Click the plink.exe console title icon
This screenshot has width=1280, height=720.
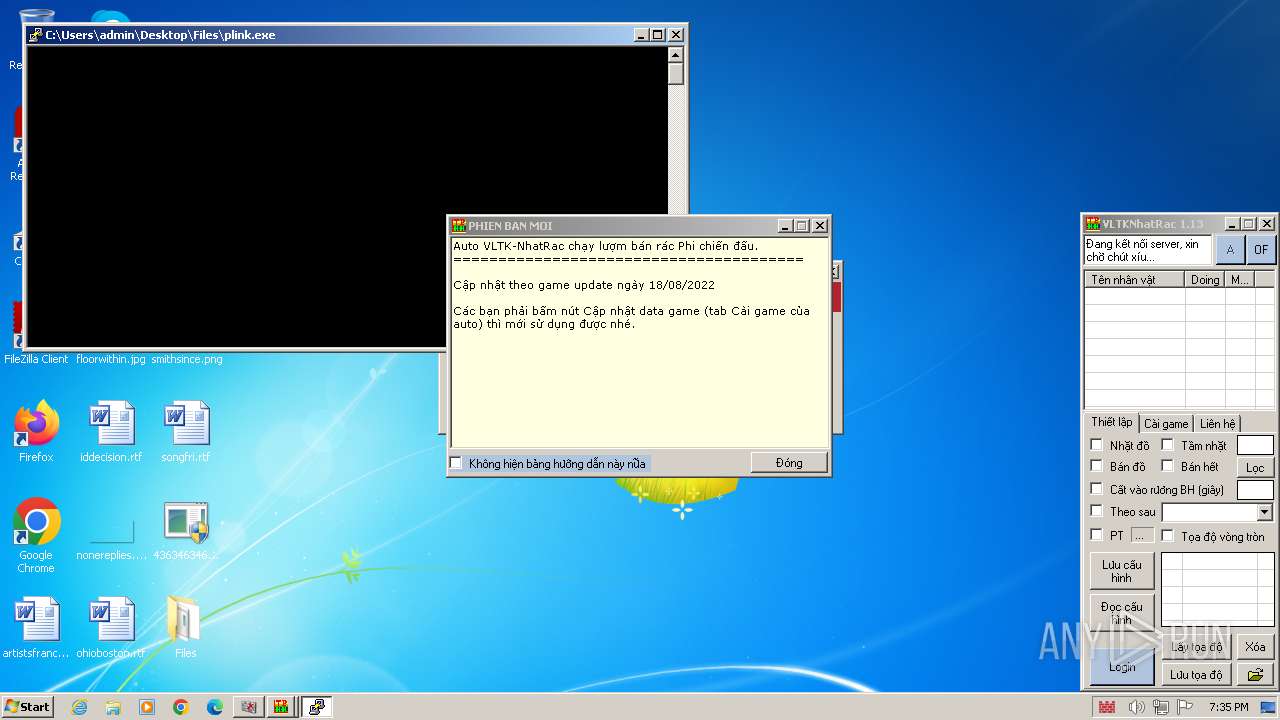pyautogui.click(x=35, y=35)
